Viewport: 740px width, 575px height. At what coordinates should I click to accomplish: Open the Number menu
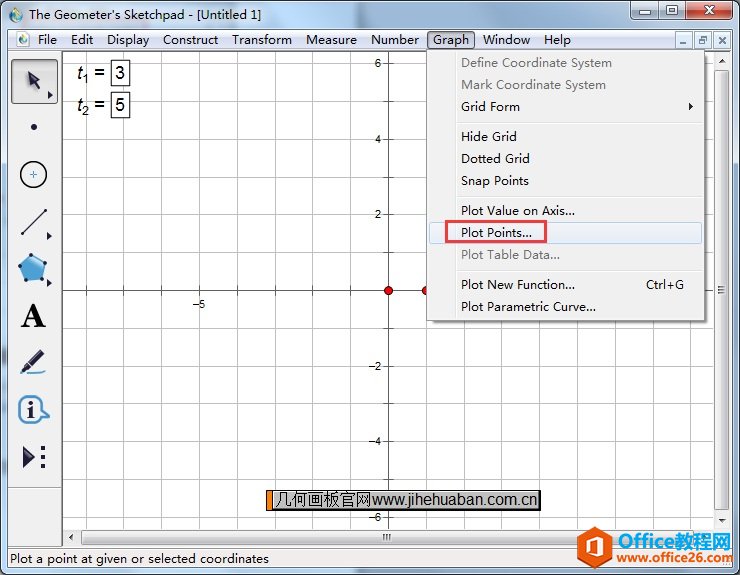point(395,40)
